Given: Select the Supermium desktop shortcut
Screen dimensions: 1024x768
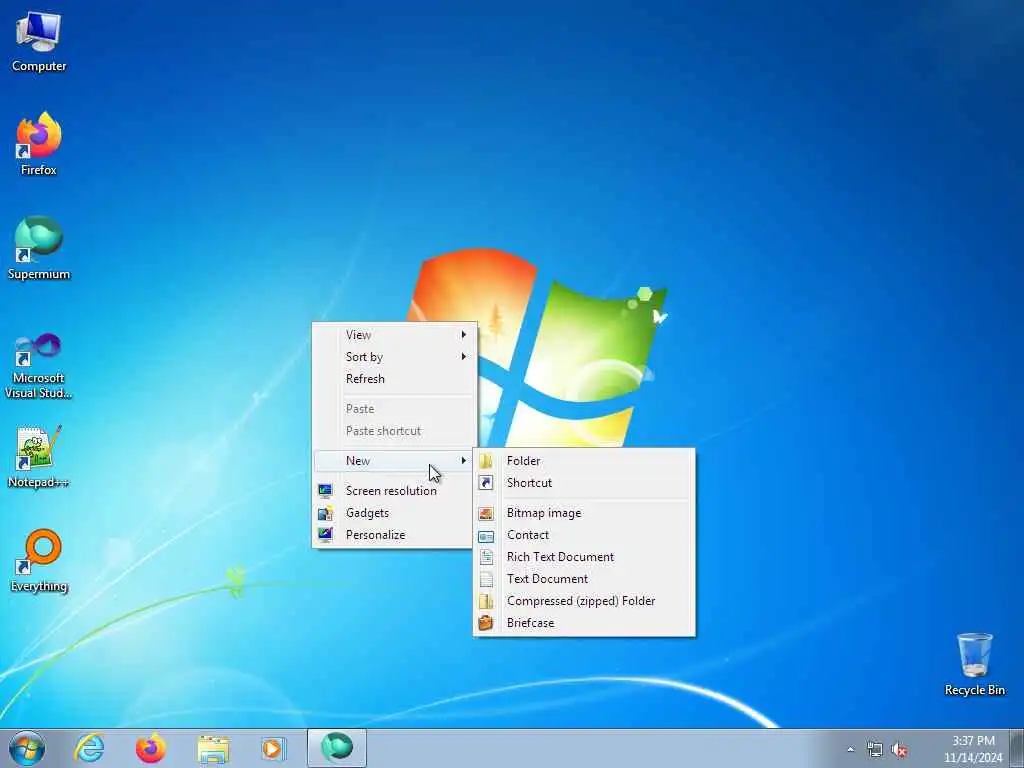Looking at the screenshot, I should (x=39, y=248).
